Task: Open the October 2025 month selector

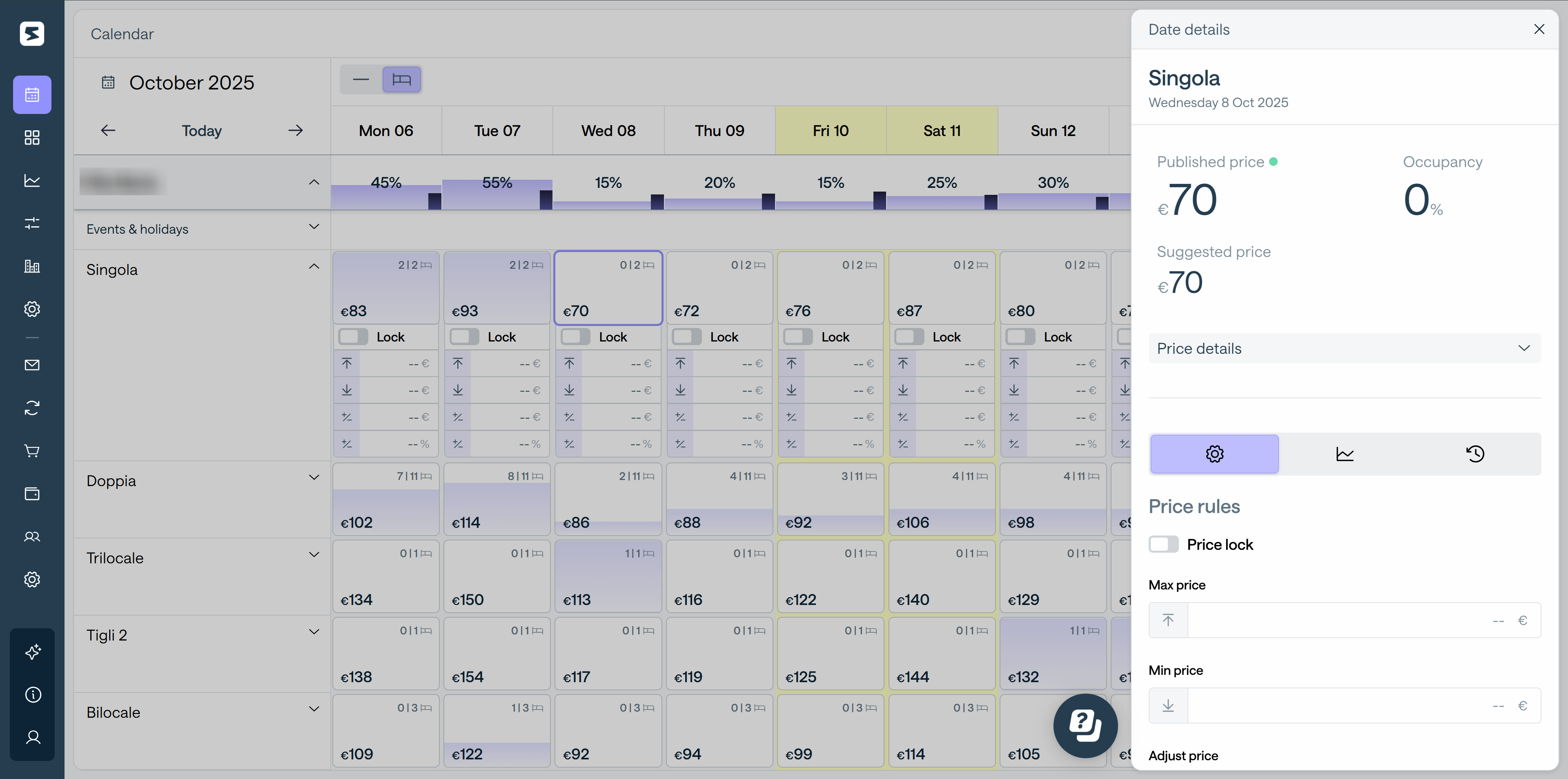Action: coord(192,82)
